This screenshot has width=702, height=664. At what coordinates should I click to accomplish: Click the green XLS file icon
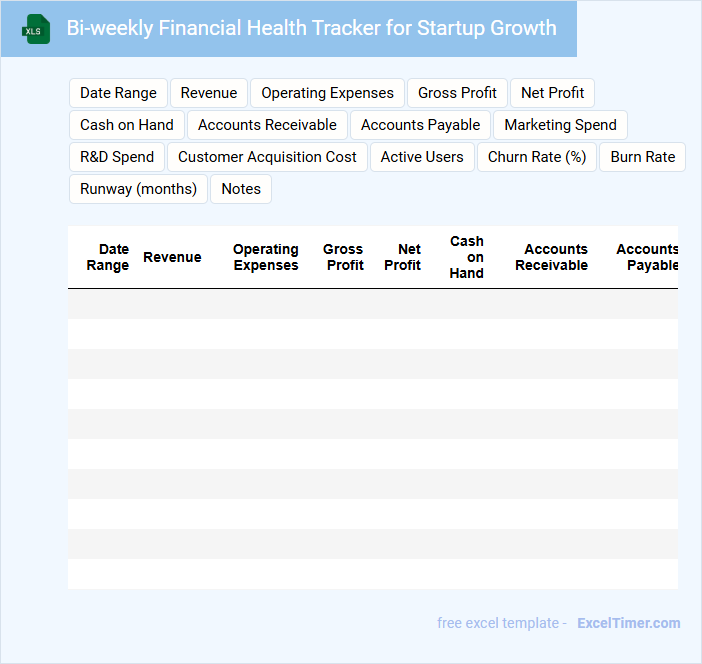36,29
